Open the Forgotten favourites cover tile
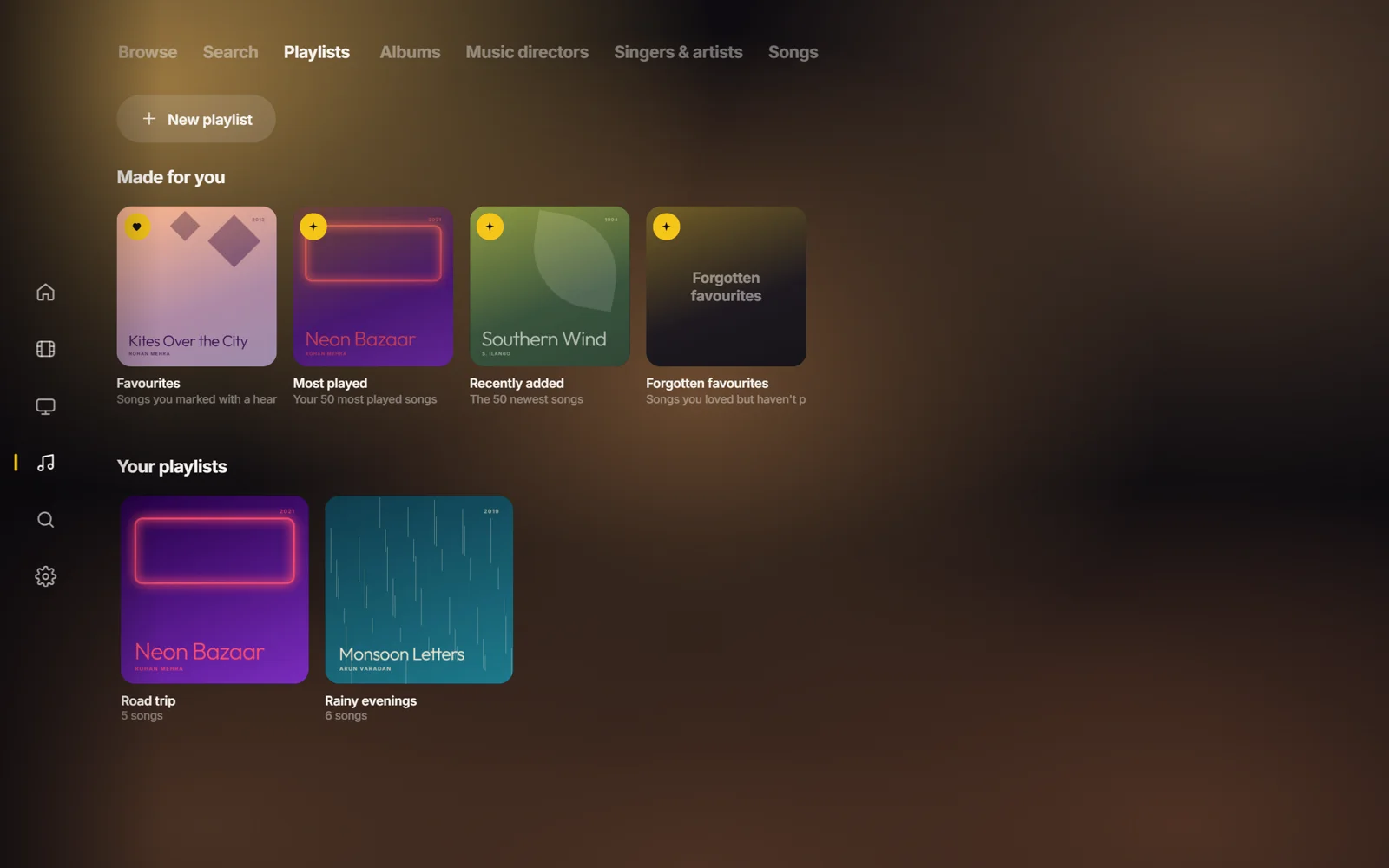Screen dimensions: 1389x868 726,286
